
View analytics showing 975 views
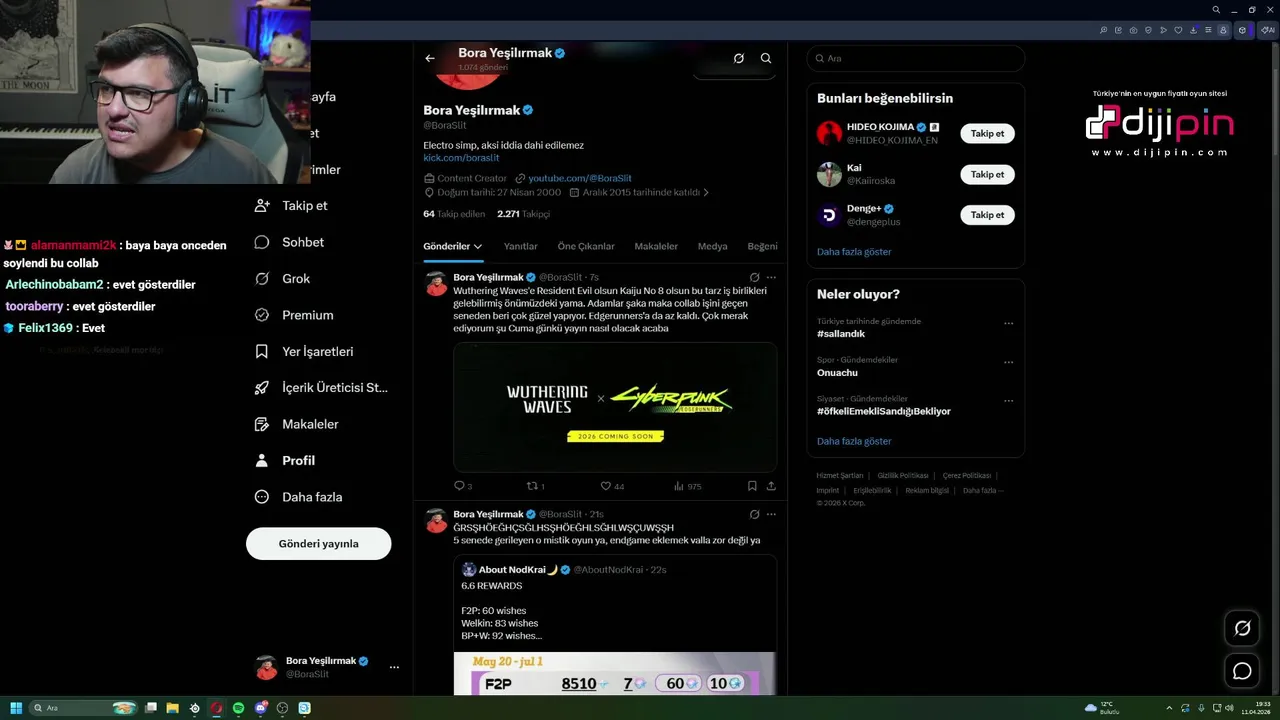(x=687, y=486)
